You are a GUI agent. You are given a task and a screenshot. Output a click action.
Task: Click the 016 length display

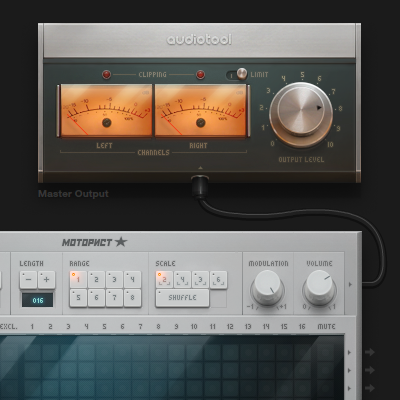click(38, 300)
